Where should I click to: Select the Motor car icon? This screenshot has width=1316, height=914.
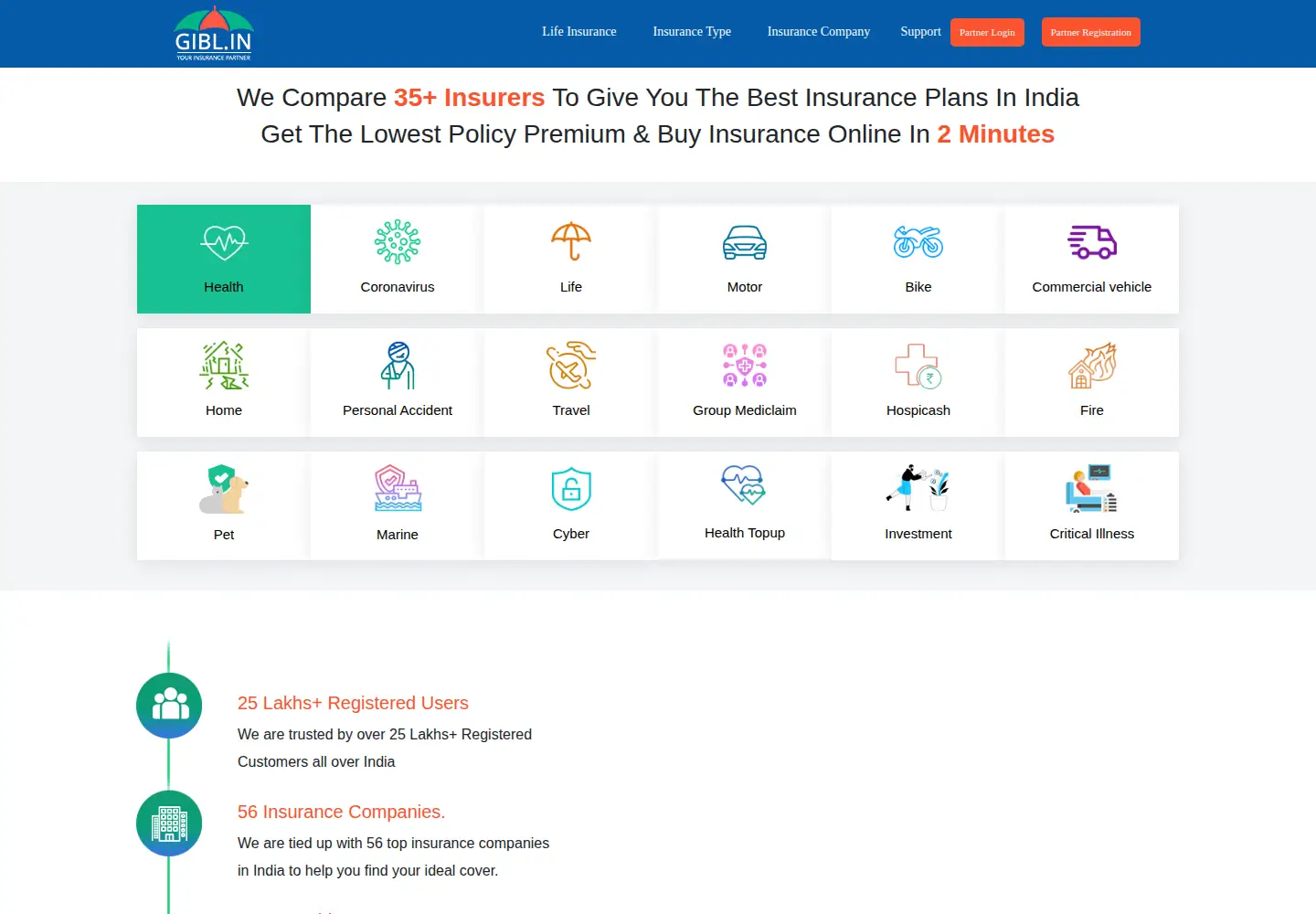tap(745, 243)
